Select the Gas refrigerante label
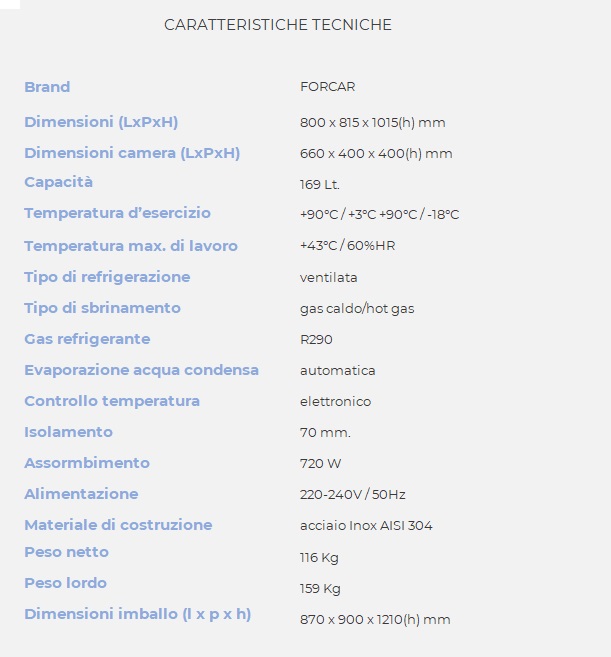 pyautogui.click(x=87, y=339)
